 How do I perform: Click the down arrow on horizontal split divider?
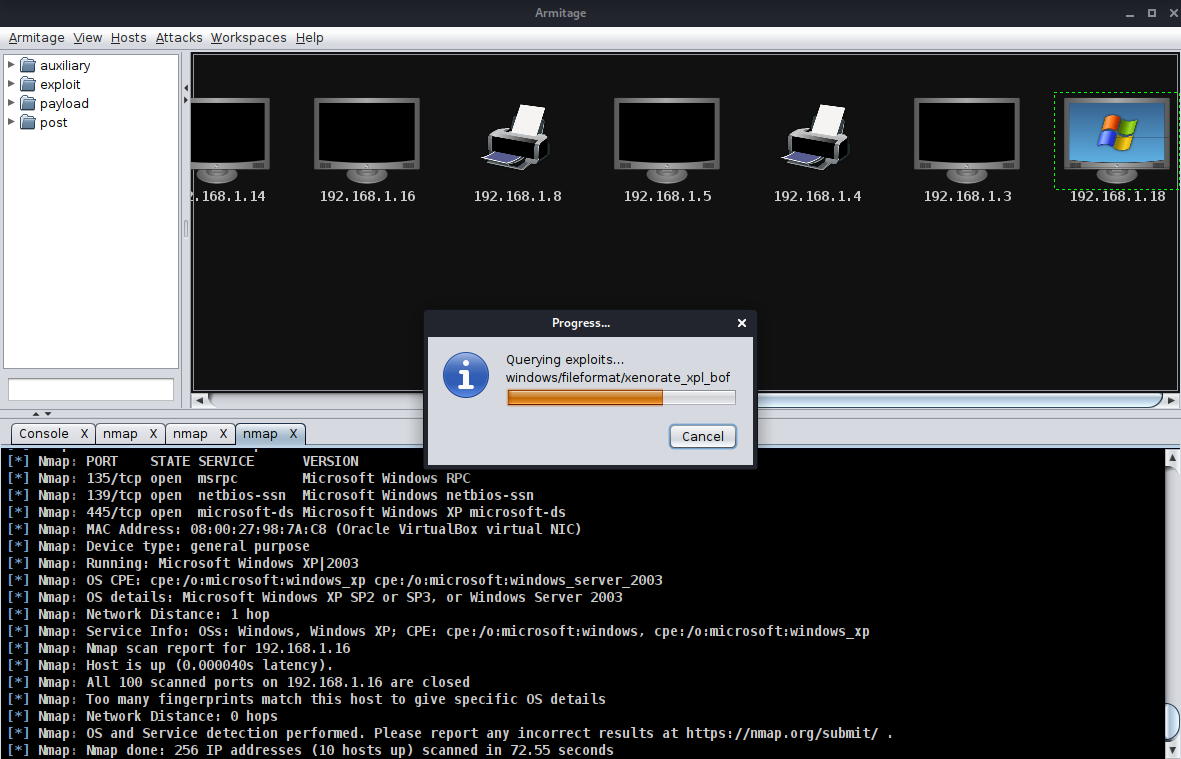click(x=47, y=413)
